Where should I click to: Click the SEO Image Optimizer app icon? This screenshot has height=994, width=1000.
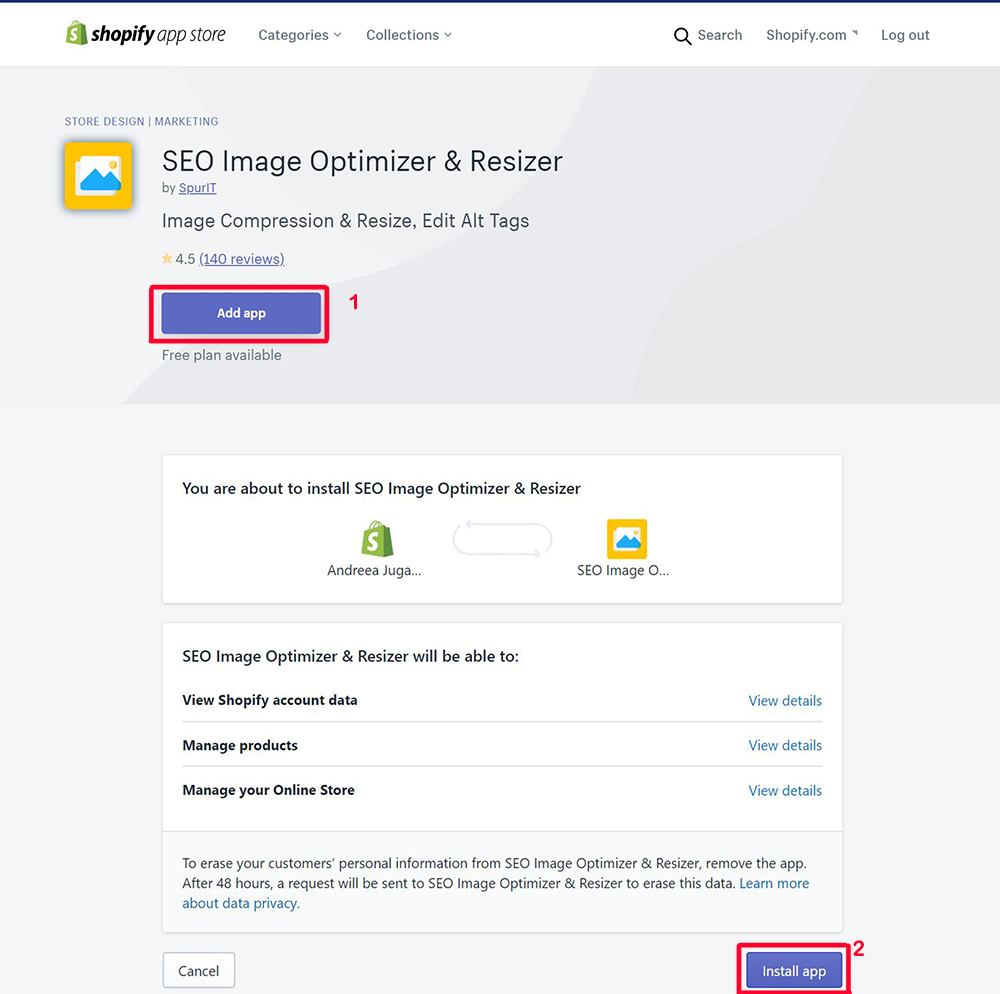tap(98, 175)
